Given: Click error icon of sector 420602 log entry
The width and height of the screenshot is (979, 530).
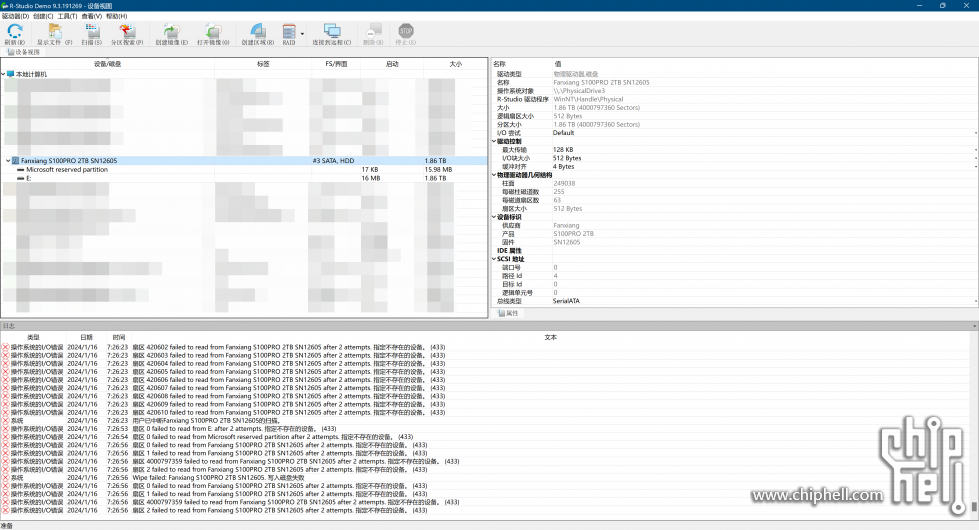Looking at the screenshot, I should [5, 347].
